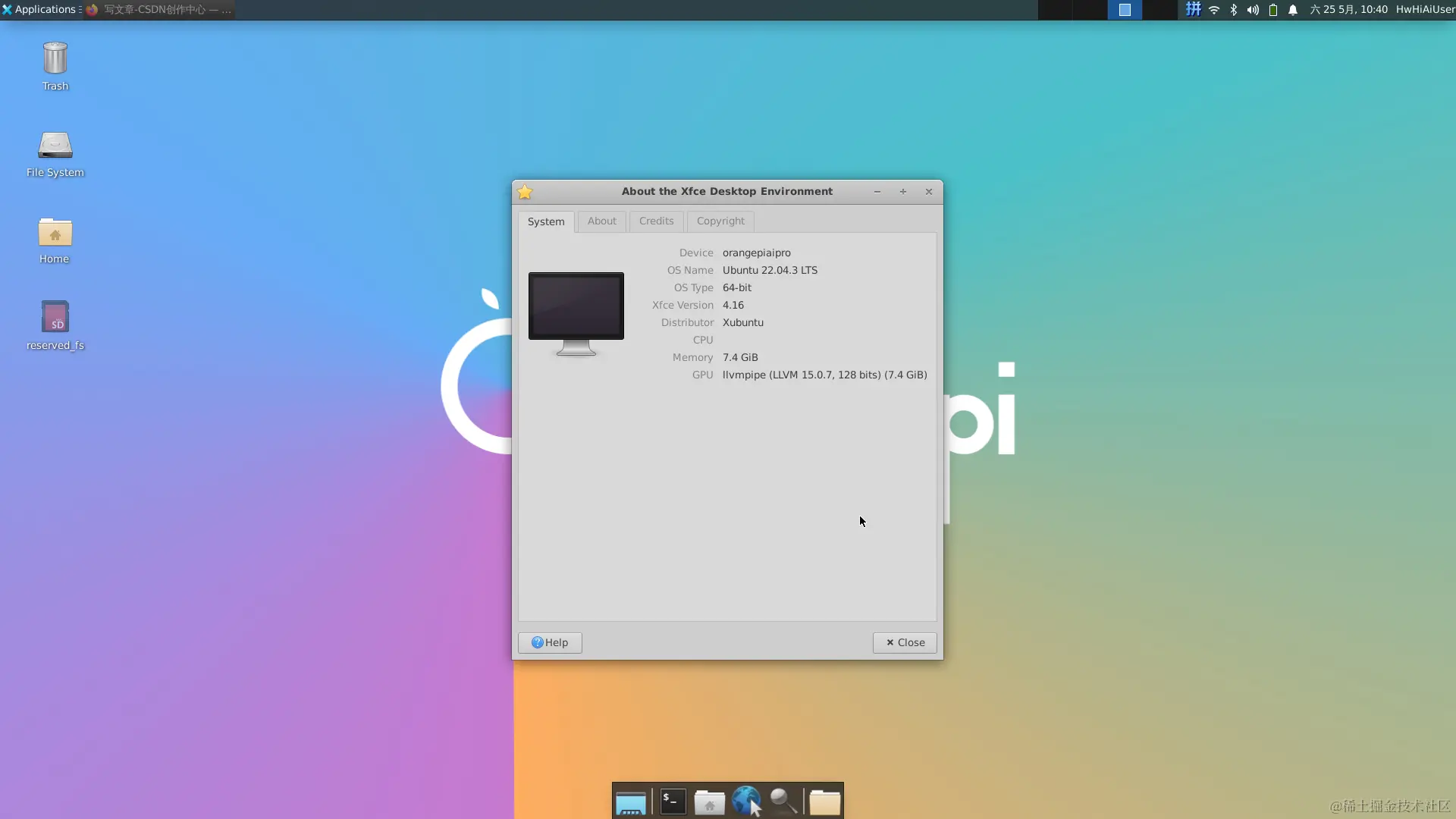Open the terminal emulator in dock
The width and height of the screenshot is (1456, 819).
[673, 802]
